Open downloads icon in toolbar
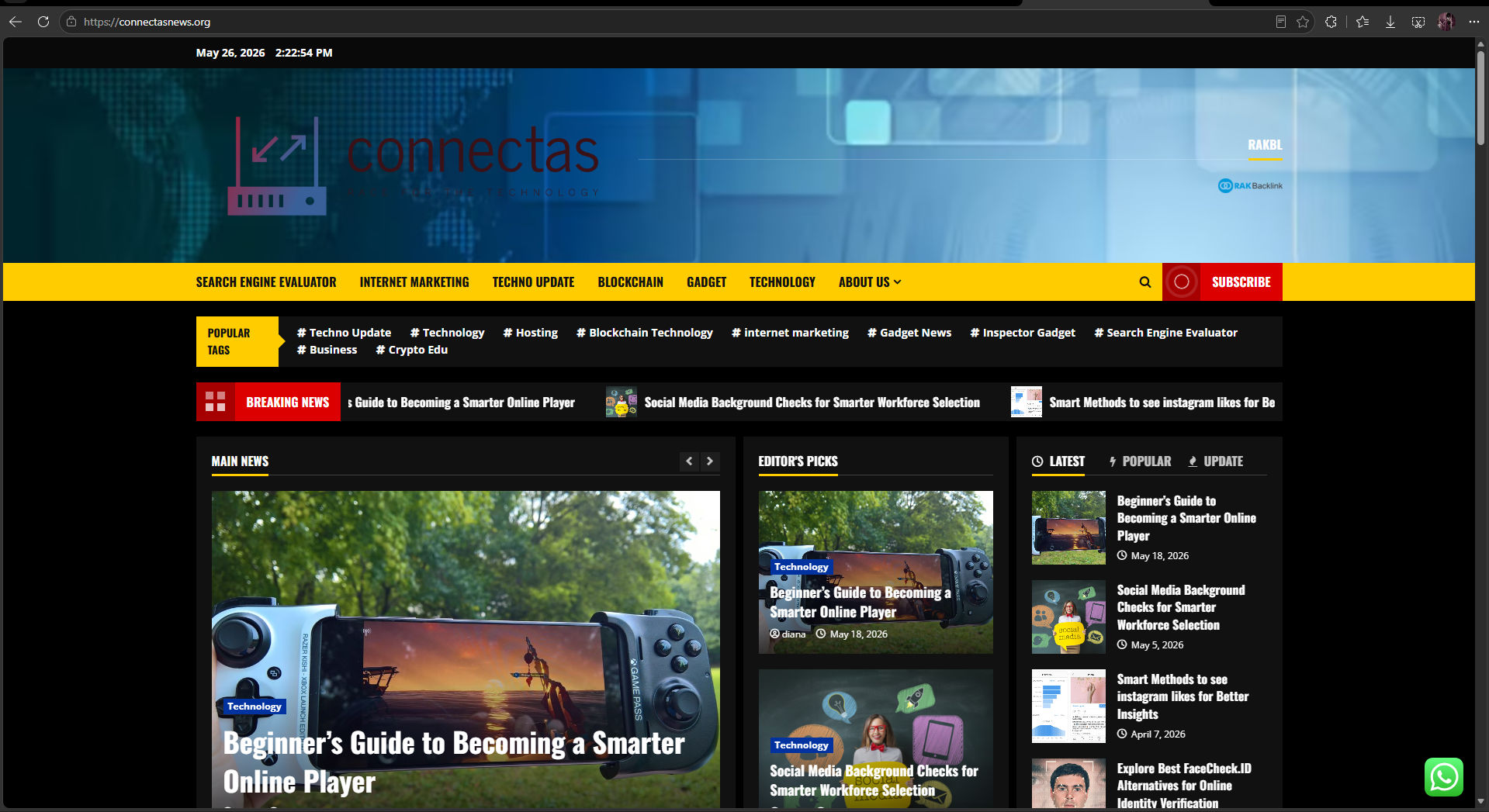The height and width of the screenshot is (812, 1489). click(x=1390, y=22)
